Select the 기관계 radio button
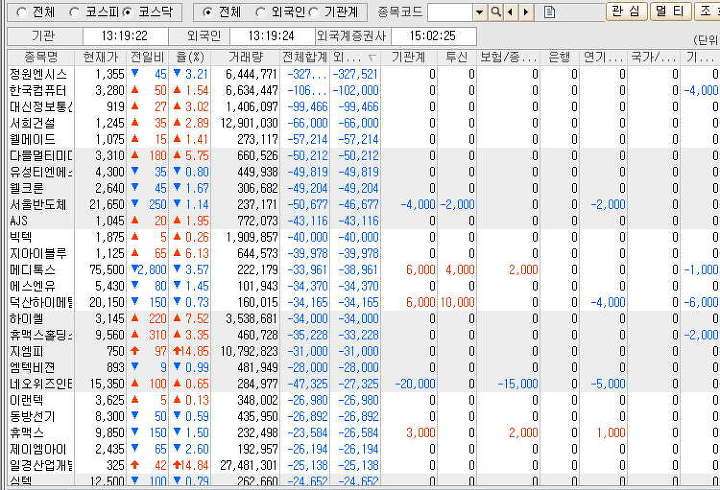The height and width of the screenshot is (490, 720). click(314, 12)
